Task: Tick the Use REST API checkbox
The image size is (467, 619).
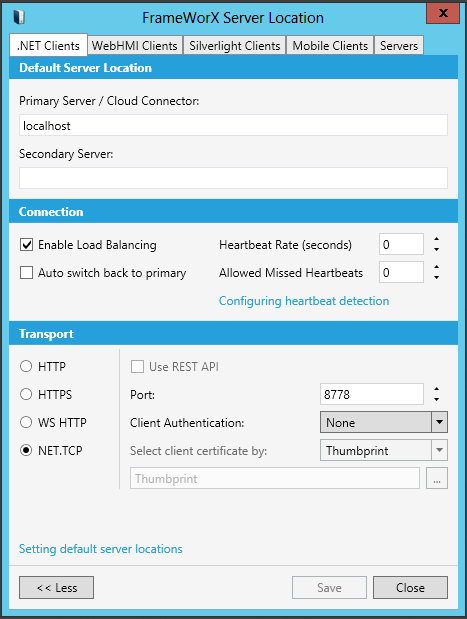Action: click(137, 367)
